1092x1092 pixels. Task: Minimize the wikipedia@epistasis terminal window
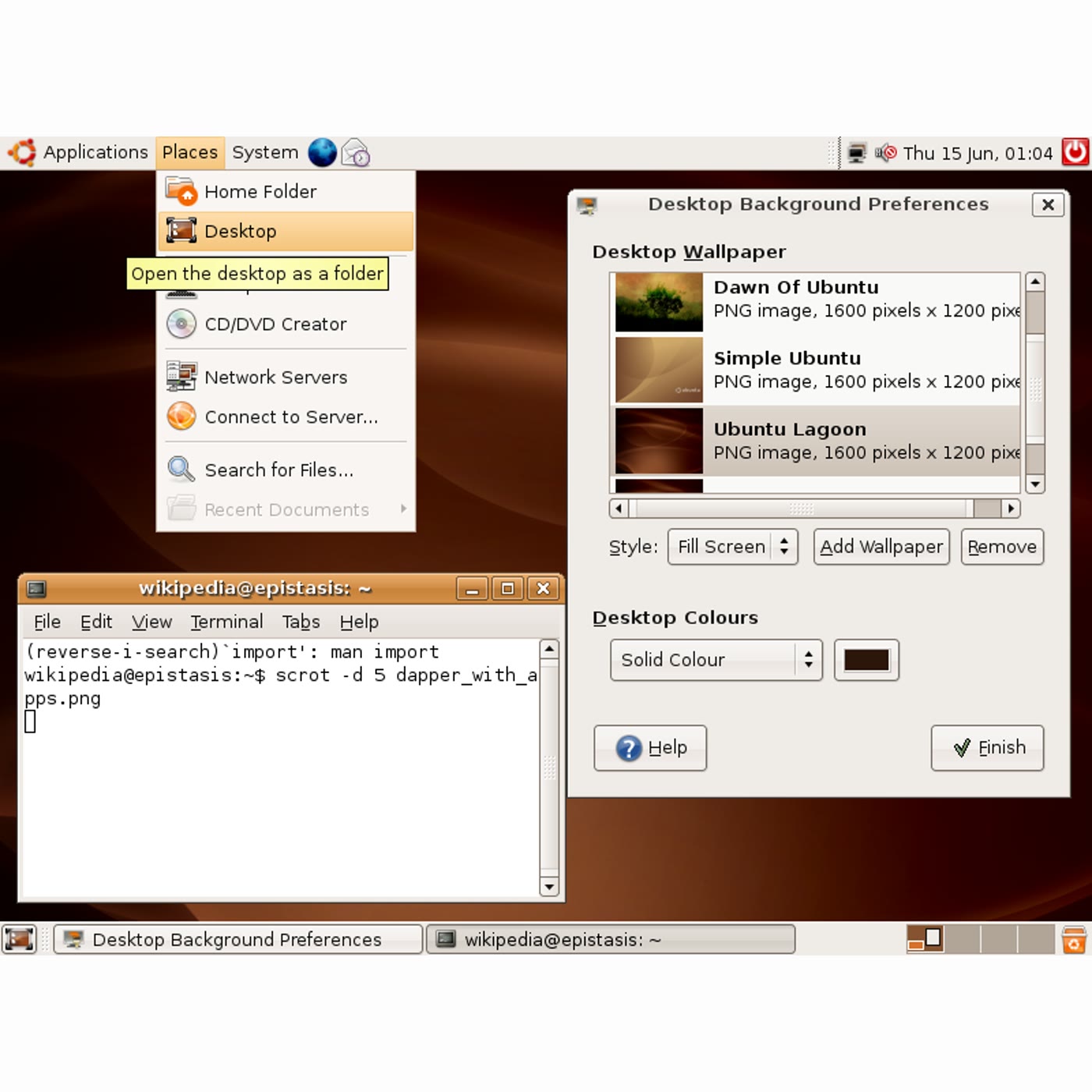pos(472,588)
